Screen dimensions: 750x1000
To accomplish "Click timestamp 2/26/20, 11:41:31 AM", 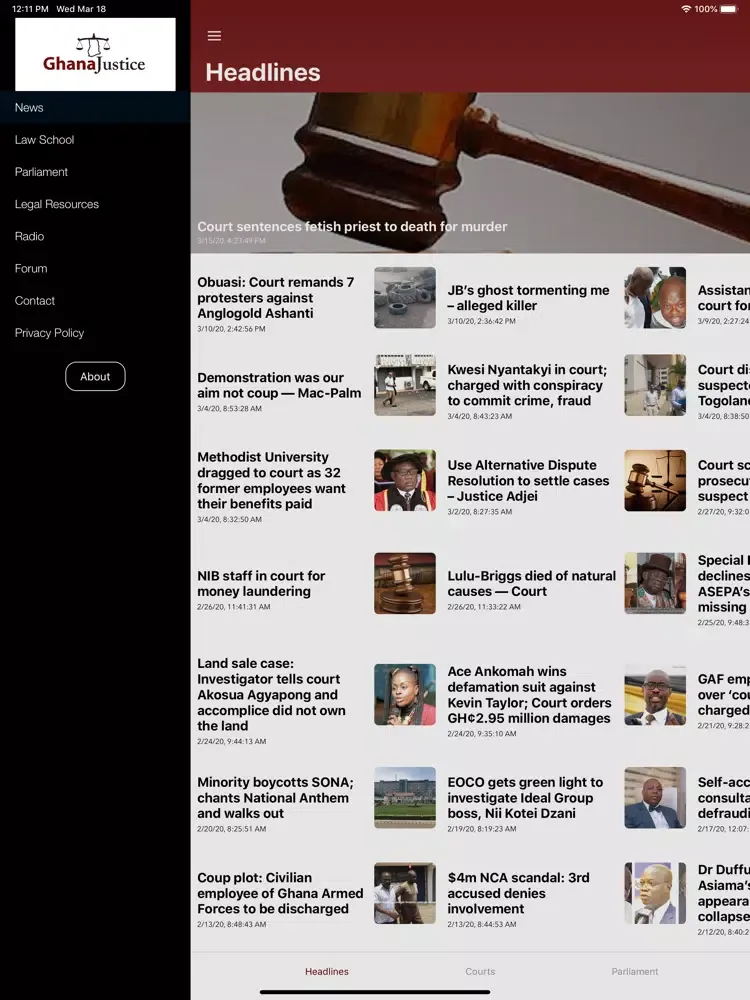I will click(233, 607).
